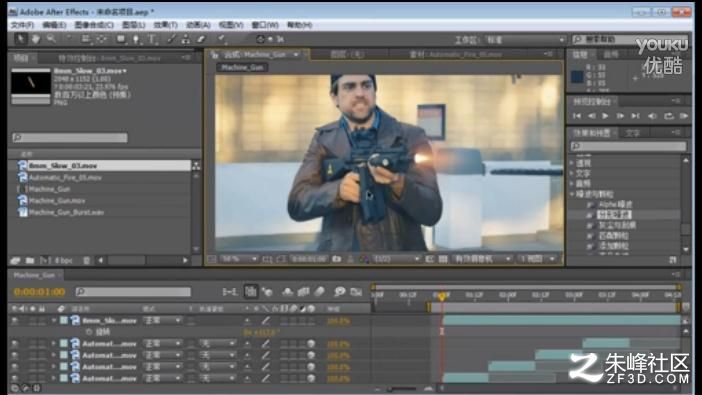Viewport: 702px width, 395px height.
Task: Select the Eraser tool
Action: [201, 39]
